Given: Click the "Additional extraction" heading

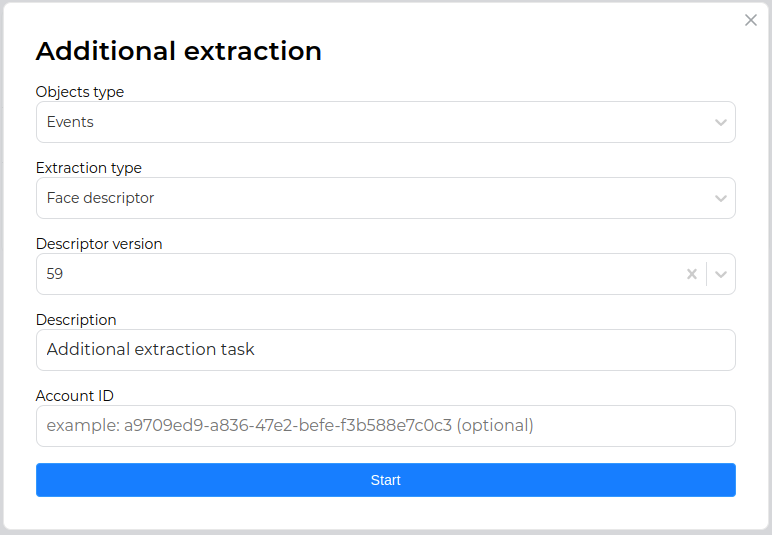Looking at the screenshot, I should pos(179,51).
